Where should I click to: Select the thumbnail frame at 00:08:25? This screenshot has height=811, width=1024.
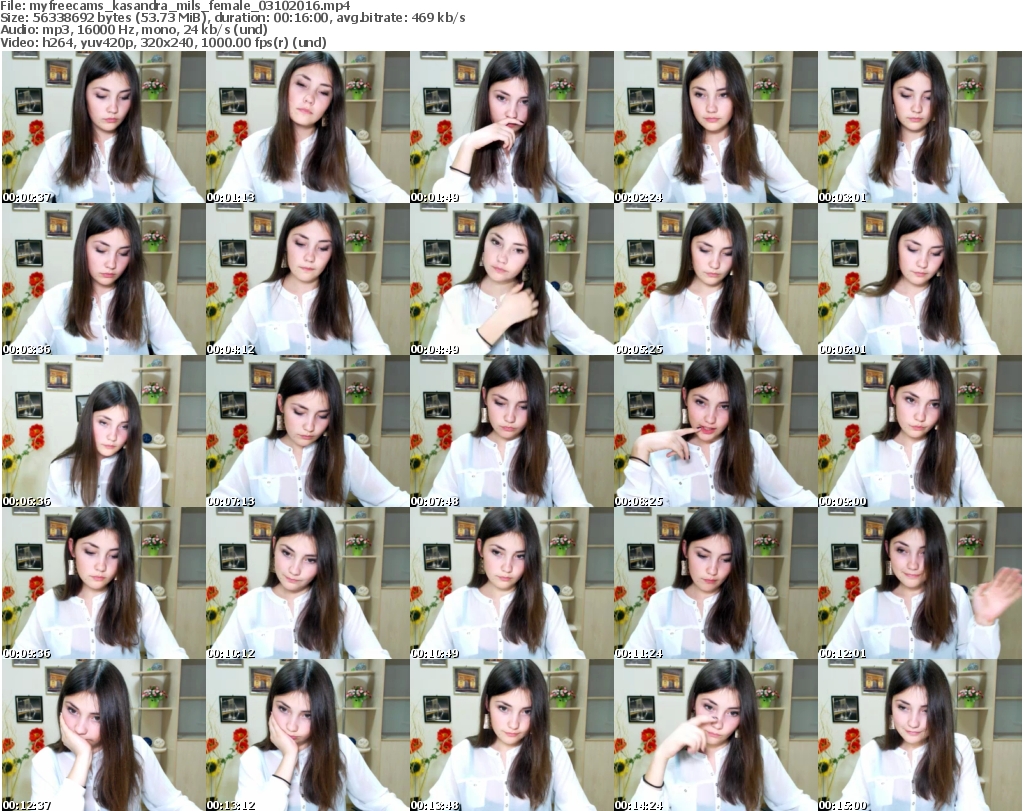pos(715,432)
